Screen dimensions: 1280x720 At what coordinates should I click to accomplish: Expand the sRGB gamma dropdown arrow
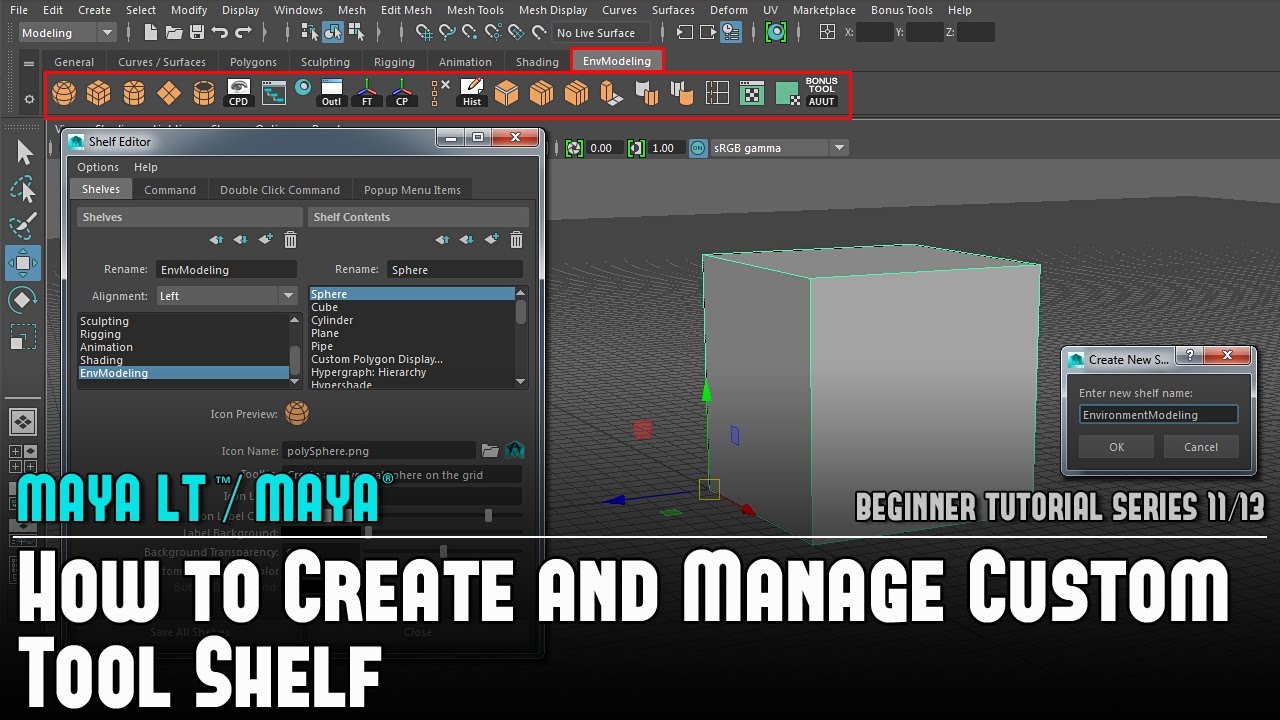click(839, 147)
